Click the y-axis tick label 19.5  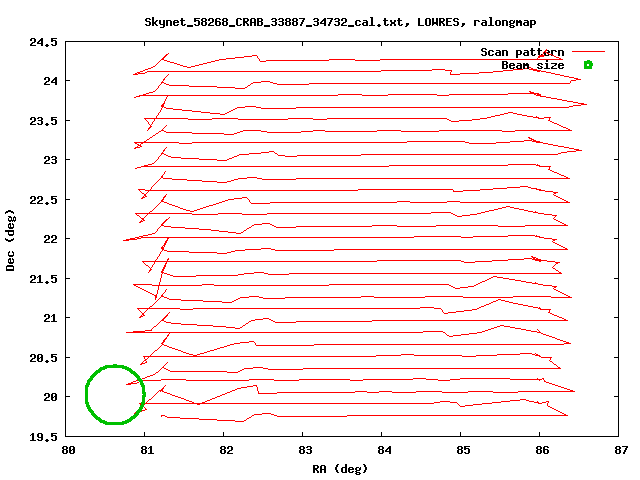[43, 437]
